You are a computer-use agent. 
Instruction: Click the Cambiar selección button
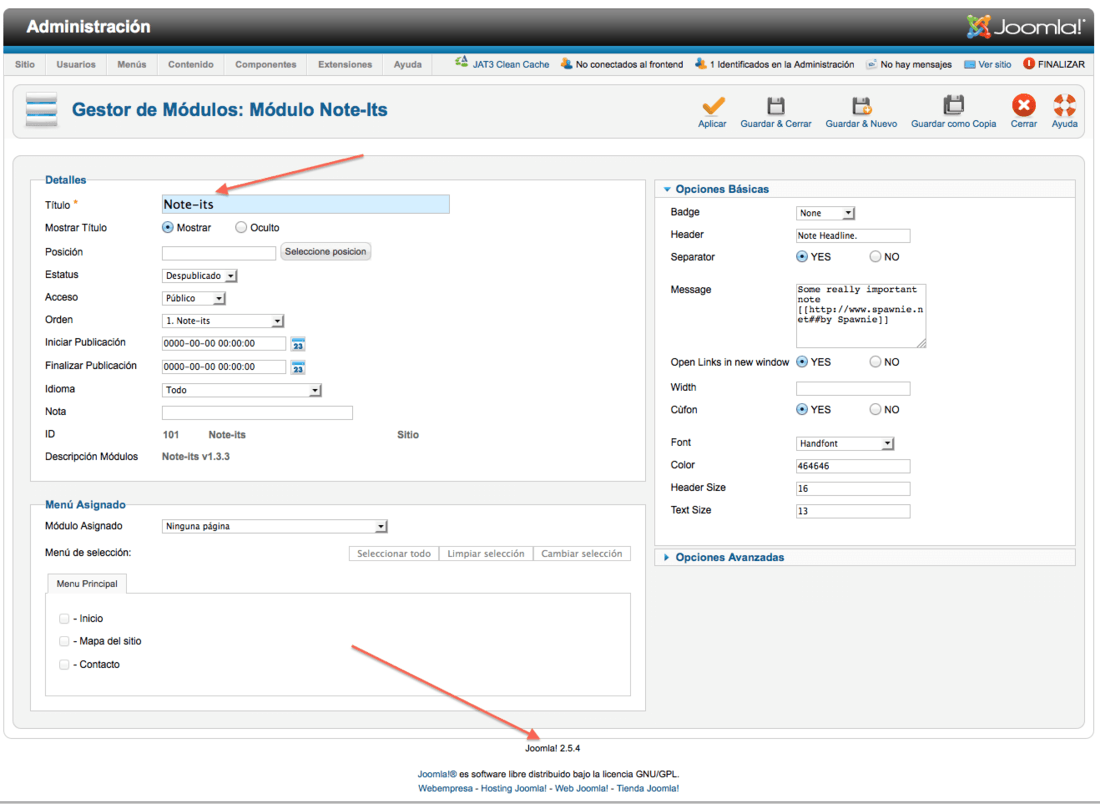tap(582, 554)
